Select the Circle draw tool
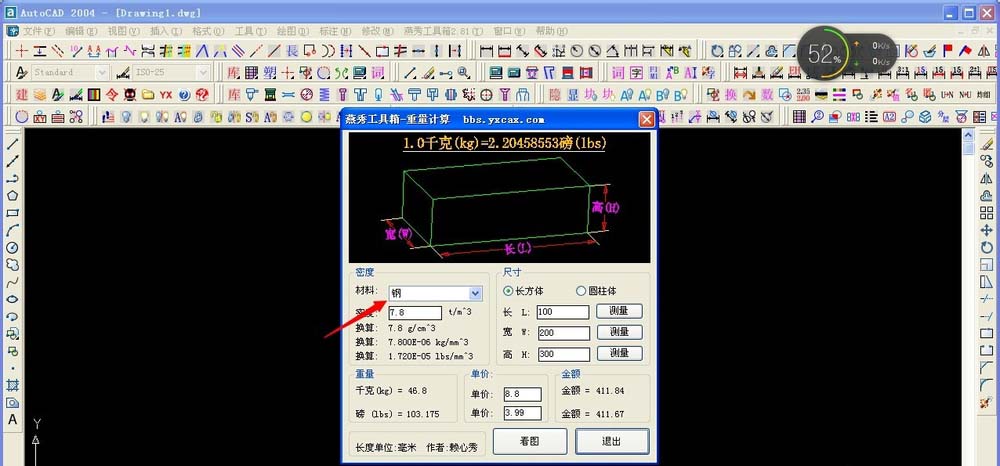The image size is (1000, 466). [12, 247]
